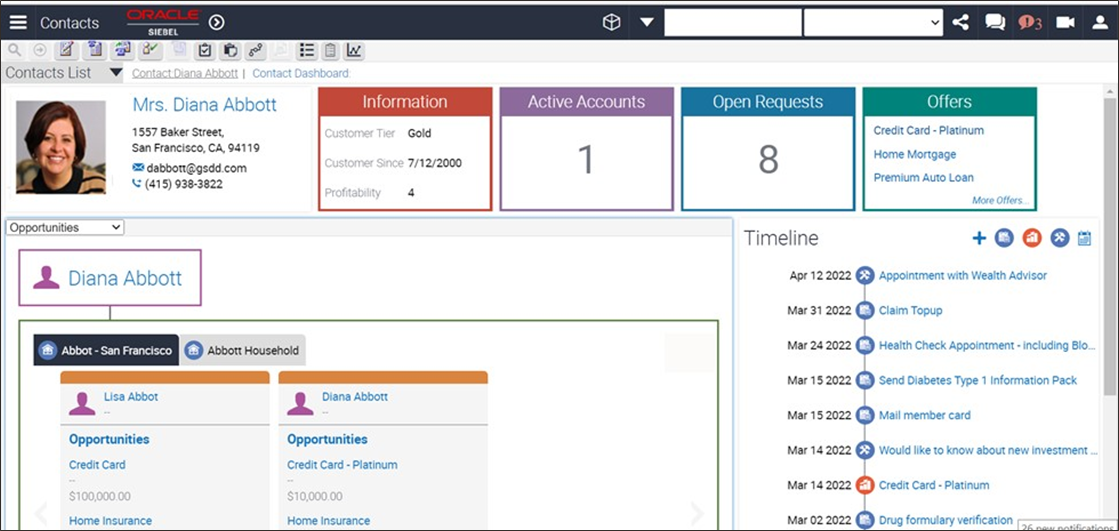This screenshot has height=531, width=1119.
Task: Click the Apr 12 2022 timeline marker icon
Action: 865,275
